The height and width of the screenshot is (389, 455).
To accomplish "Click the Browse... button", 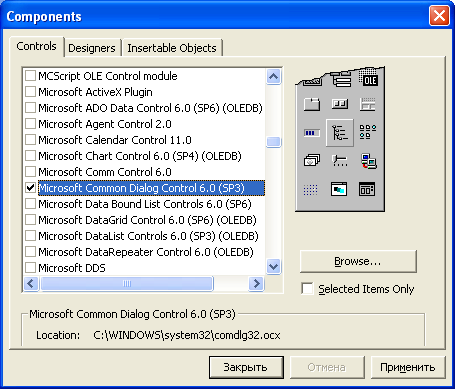I will click(358, 261).
